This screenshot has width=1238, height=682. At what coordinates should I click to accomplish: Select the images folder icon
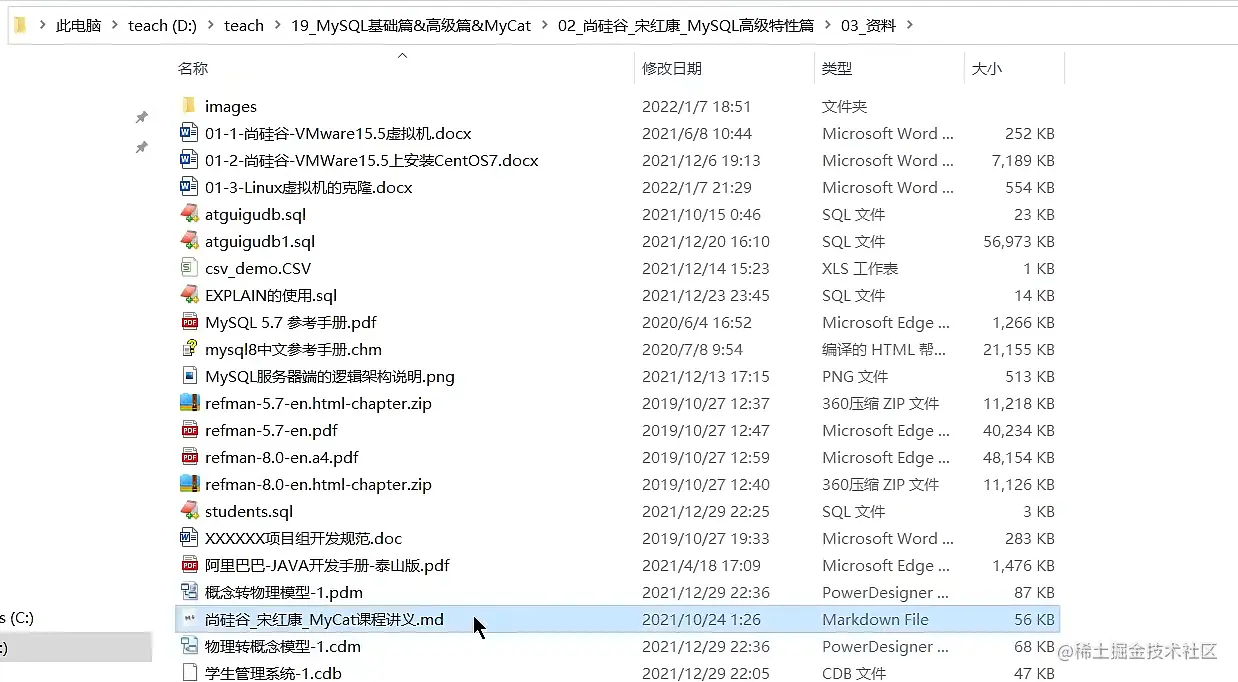point(190,106)
